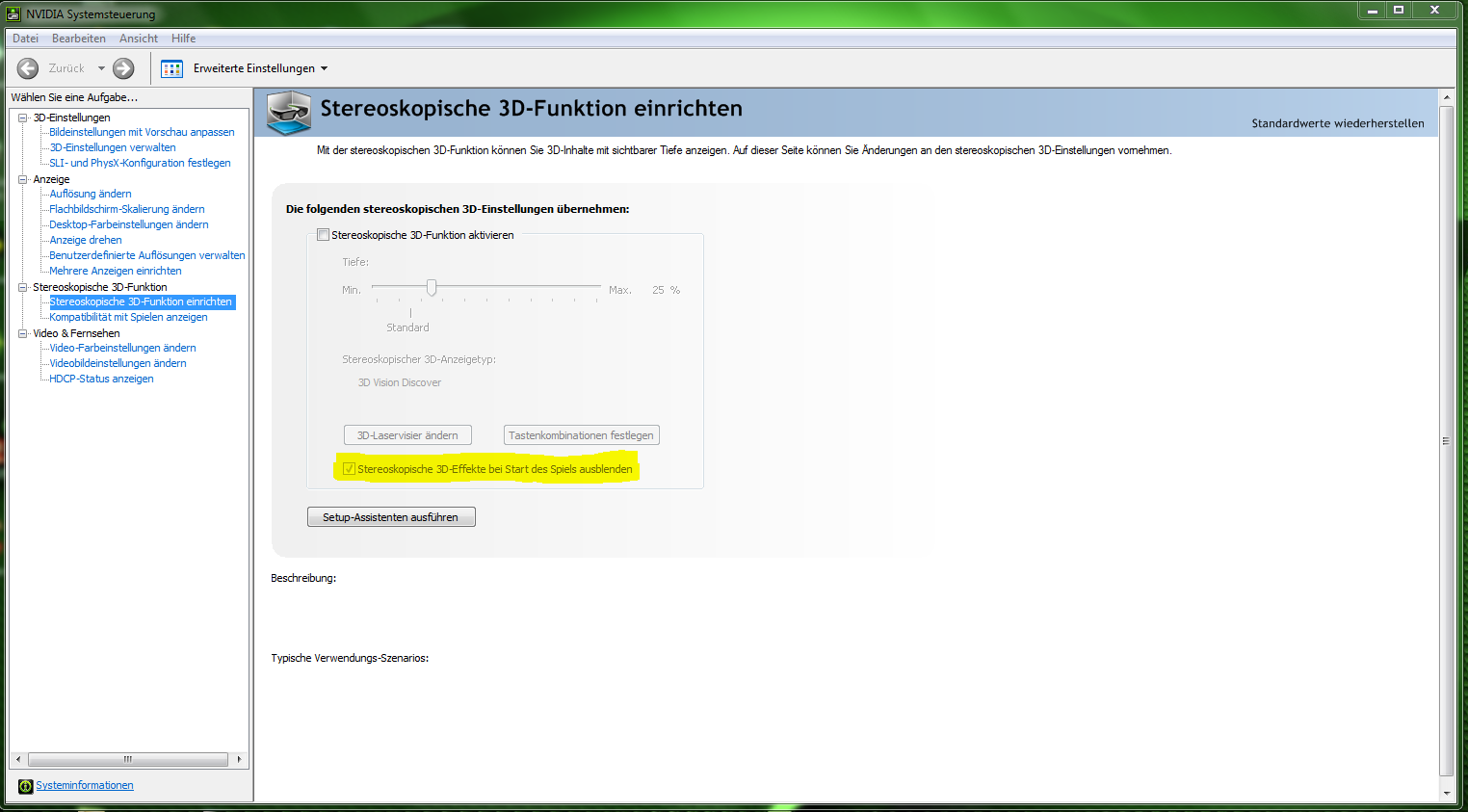The image size is (1468, 812).
Task: Click the Tiefe depth slider handle
Action: [x=432, y=287]
